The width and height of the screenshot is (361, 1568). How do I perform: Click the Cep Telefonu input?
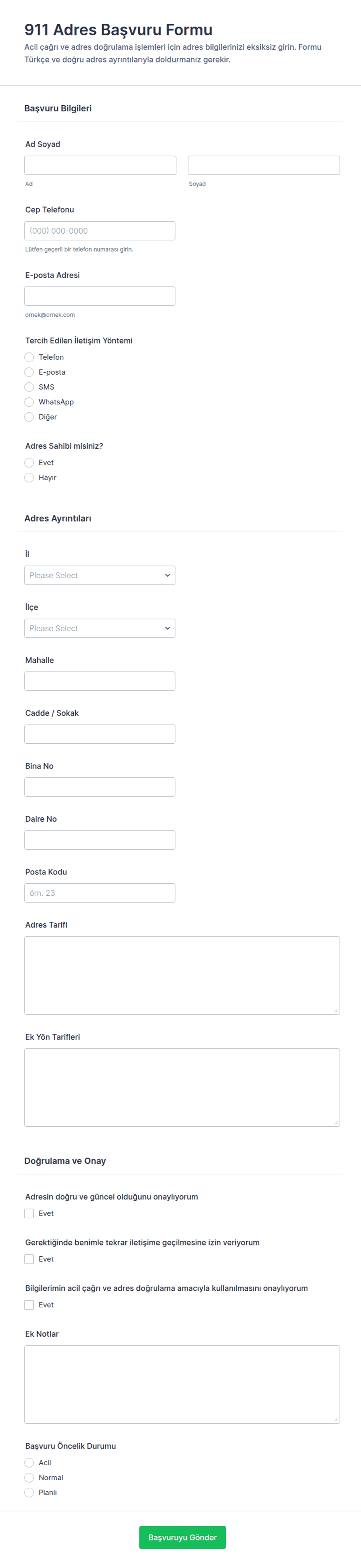[x=100, y=231]
